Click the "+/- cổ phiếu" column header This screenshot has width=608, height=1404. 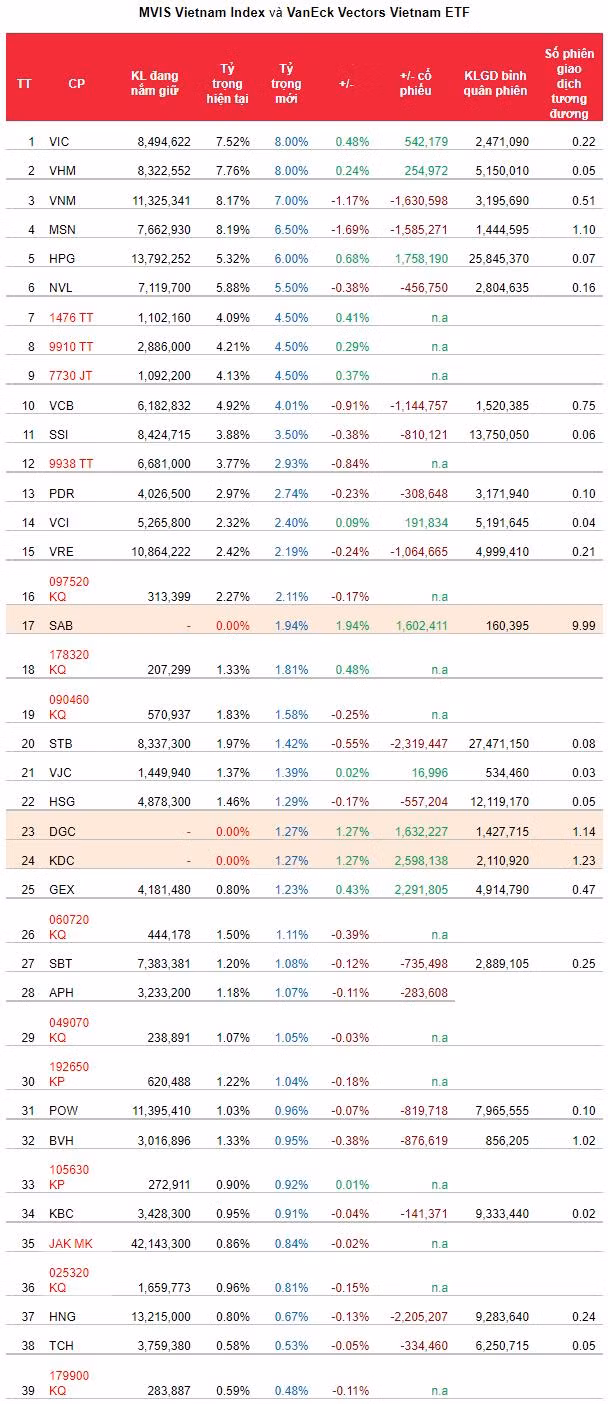[x=414, y=83]
